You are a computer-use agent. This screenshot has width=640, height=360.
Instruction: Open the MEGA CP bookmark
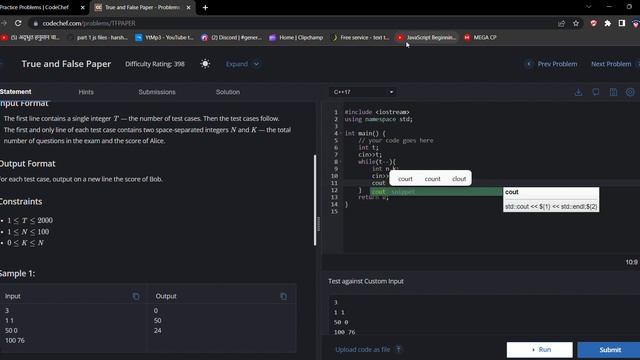[480, 37]
